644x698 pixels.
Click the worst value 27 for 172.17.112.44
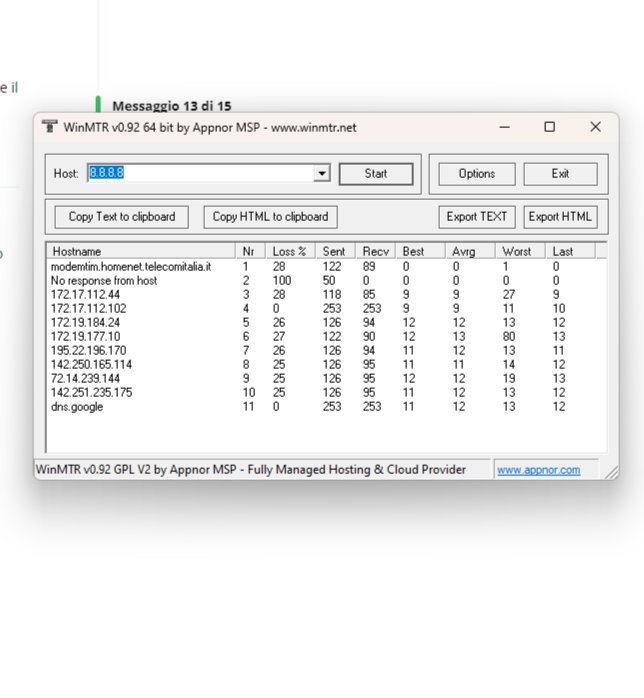pos(509,295)
